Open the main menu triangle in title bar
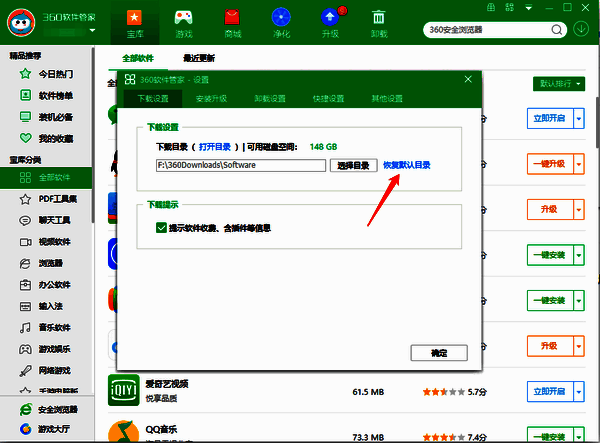The height and width of the screenshot is (443, 600). [x=529, y=8]
